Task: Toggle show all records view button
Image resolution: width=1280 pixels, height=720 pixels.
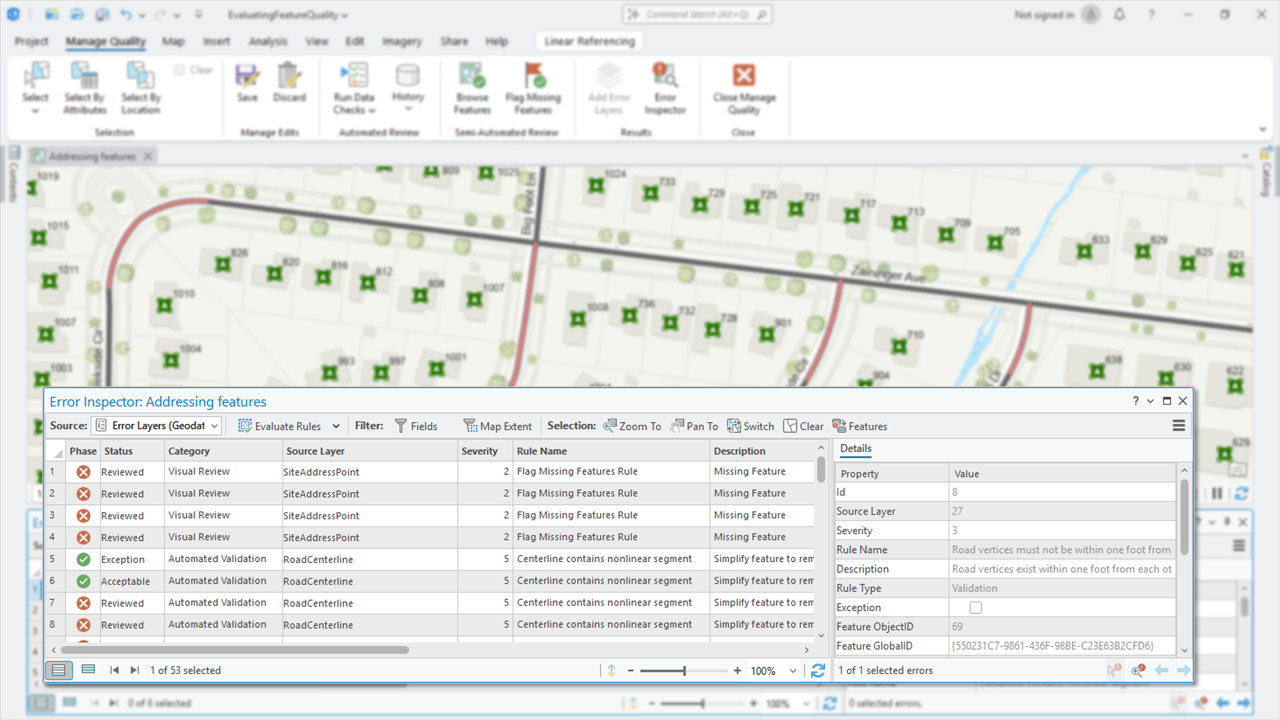Action: click(60, 670)
